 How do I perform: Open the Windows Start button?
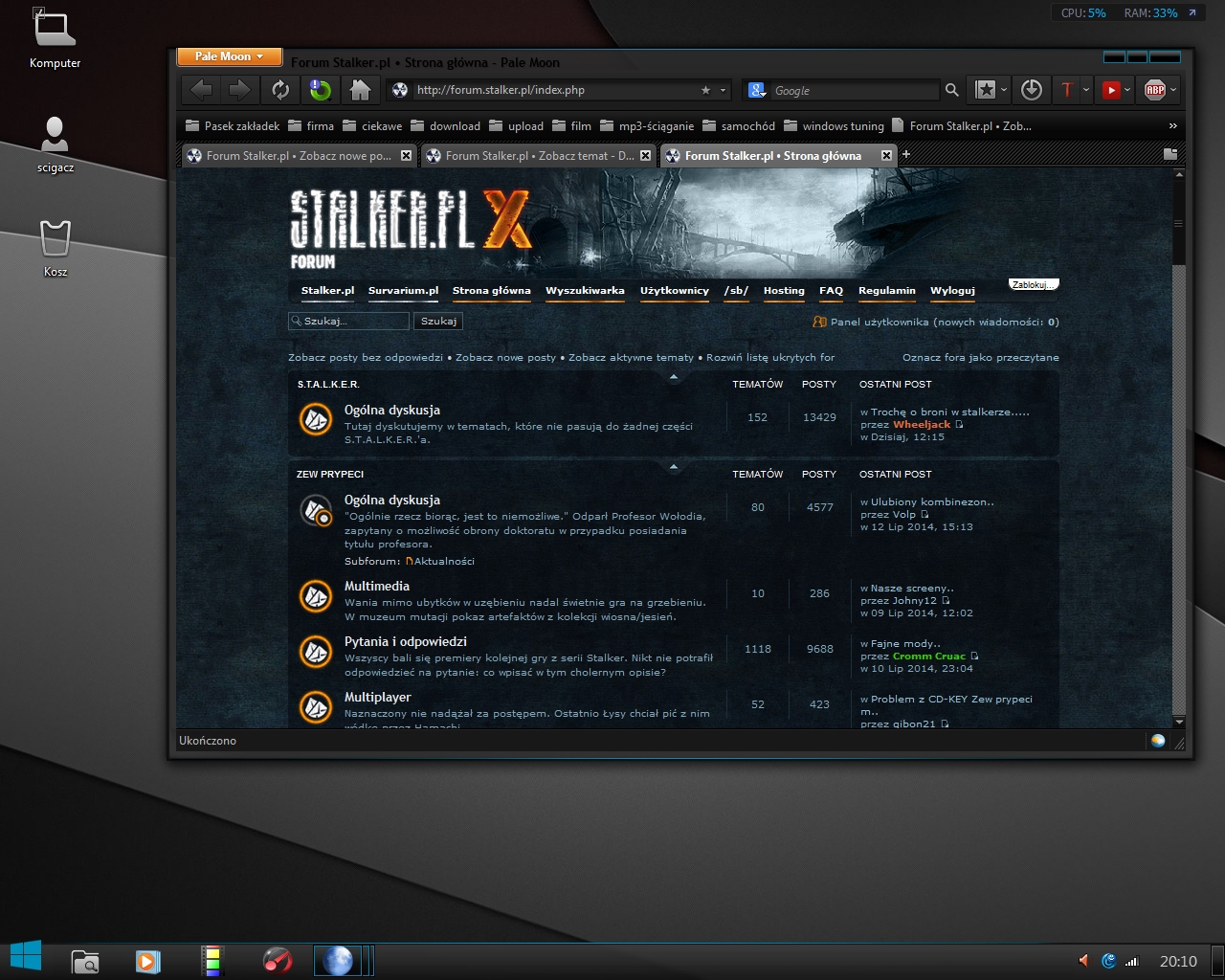26,957
